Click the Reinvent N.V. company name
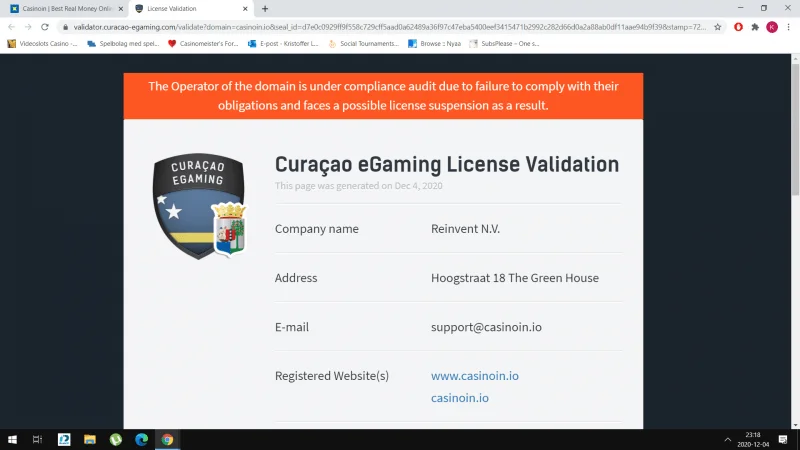 click(x=465, y=229)
